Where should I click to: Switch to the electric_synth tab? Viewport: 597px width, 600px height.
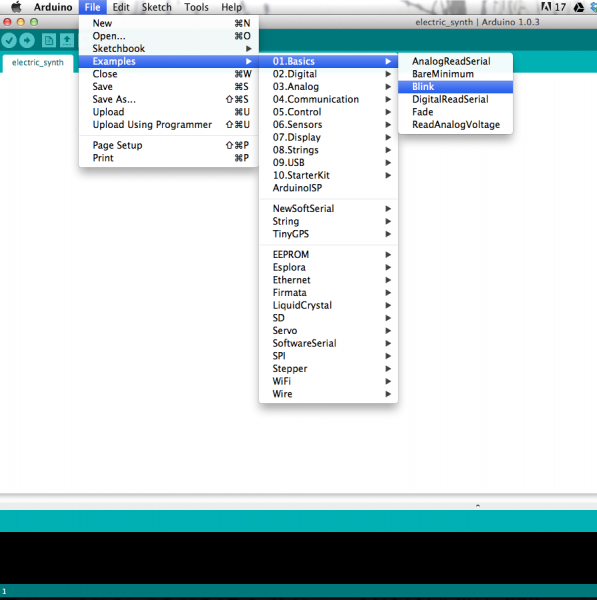tap(38, 63)
